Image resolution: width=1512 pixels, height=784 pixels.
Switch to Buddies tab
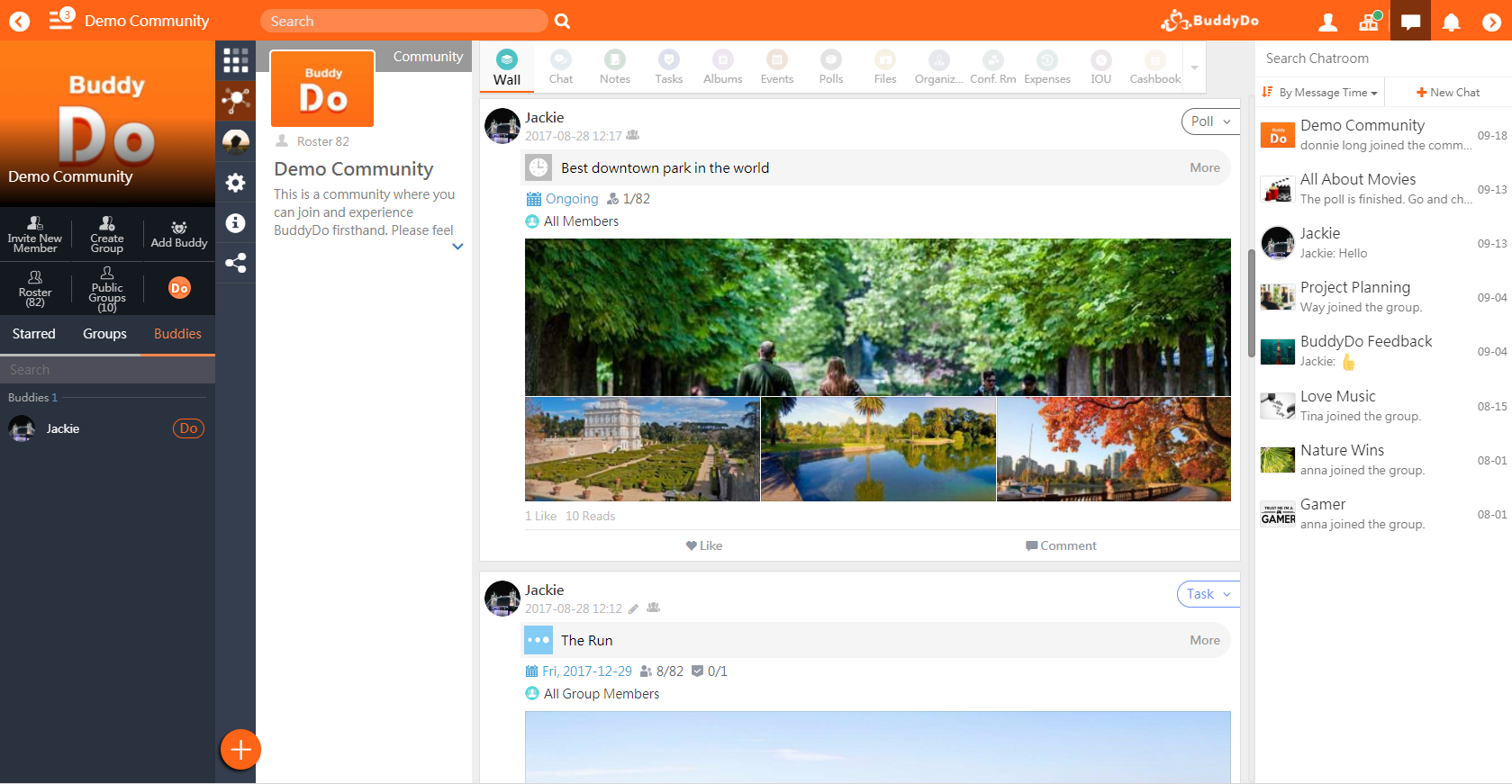point(177,334)
